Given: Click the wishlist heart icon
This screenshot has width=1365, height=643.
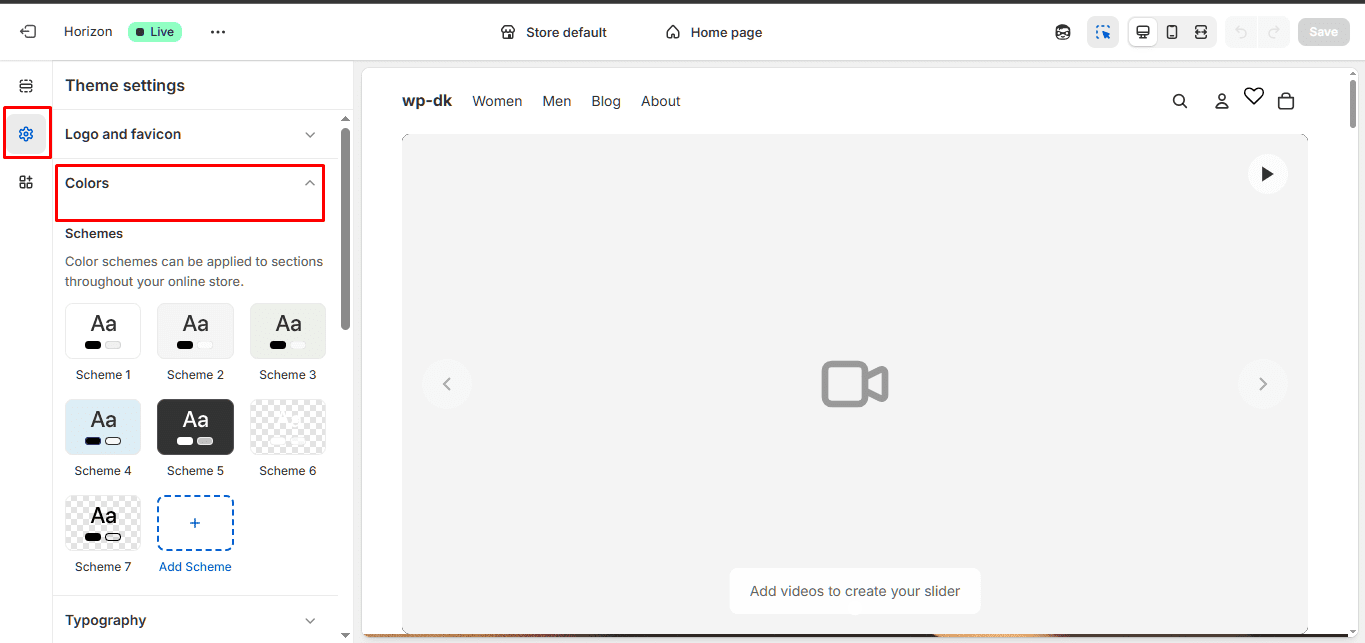Looking at the screenshot, I should click(1254, 96).
